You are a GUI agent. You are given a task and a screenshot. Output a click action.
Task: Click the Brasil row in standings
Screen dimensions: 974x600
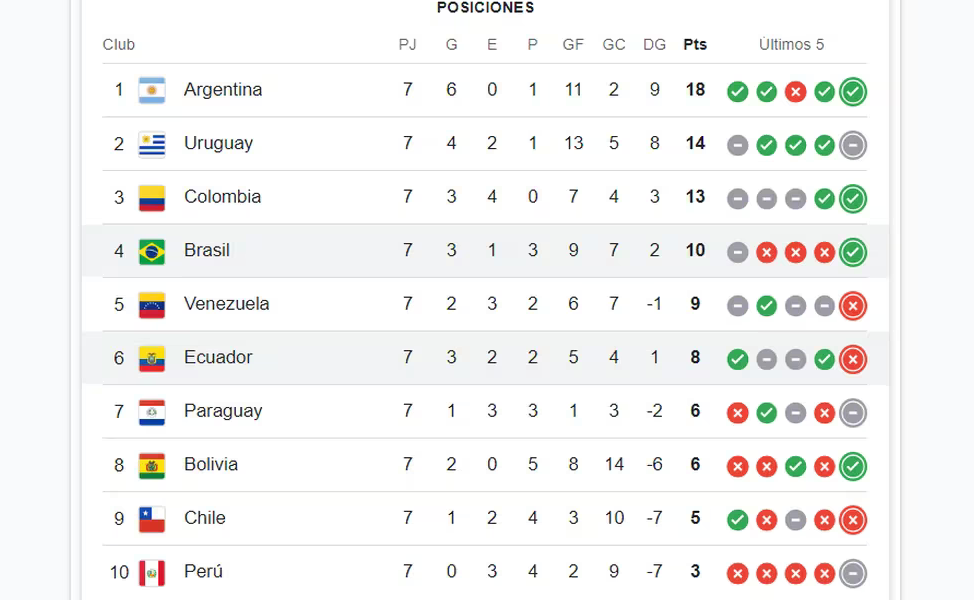485,251
